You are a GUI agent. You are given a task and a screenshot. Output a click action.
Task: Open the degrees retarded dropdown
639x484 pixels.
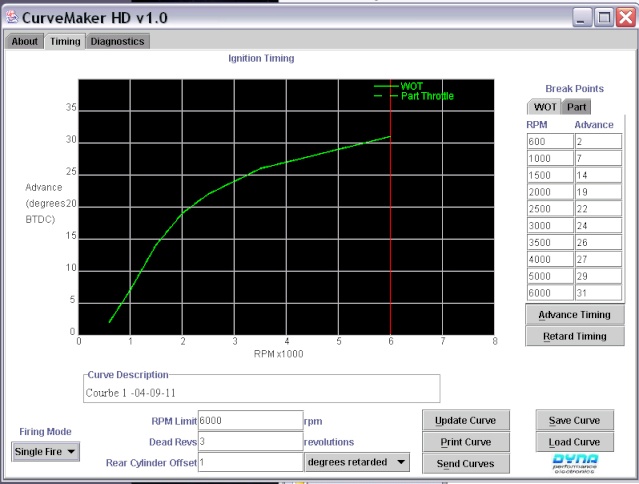click(x=357, y=462)
